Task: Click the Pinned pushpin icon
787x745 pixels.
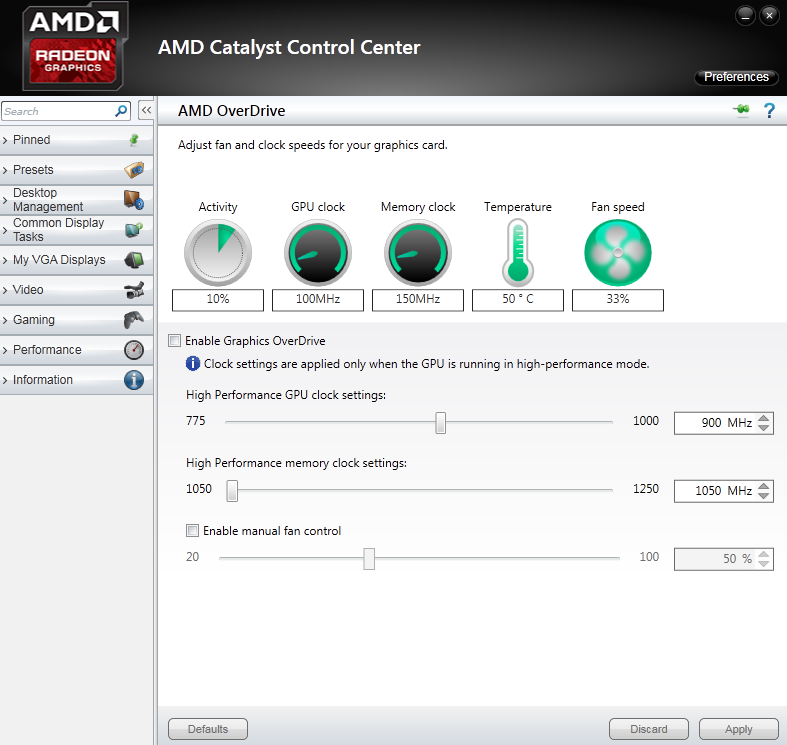Action: [x=134, y=140]
